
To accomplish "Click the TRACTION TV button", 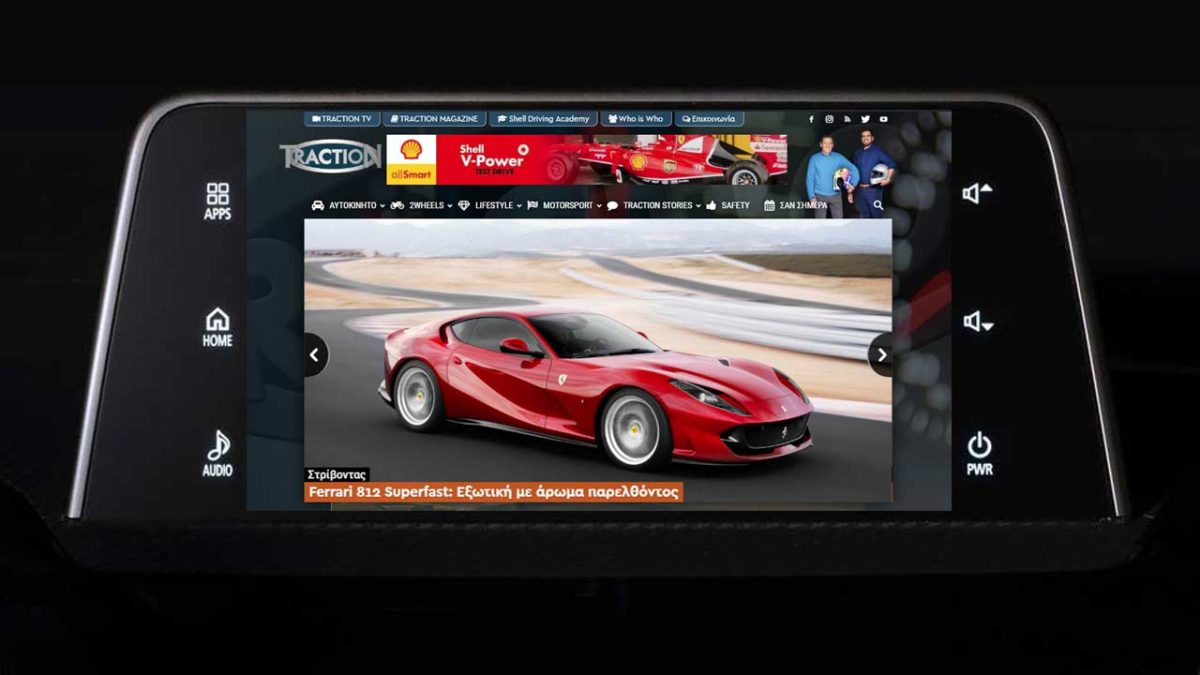I will coord(342,119).
